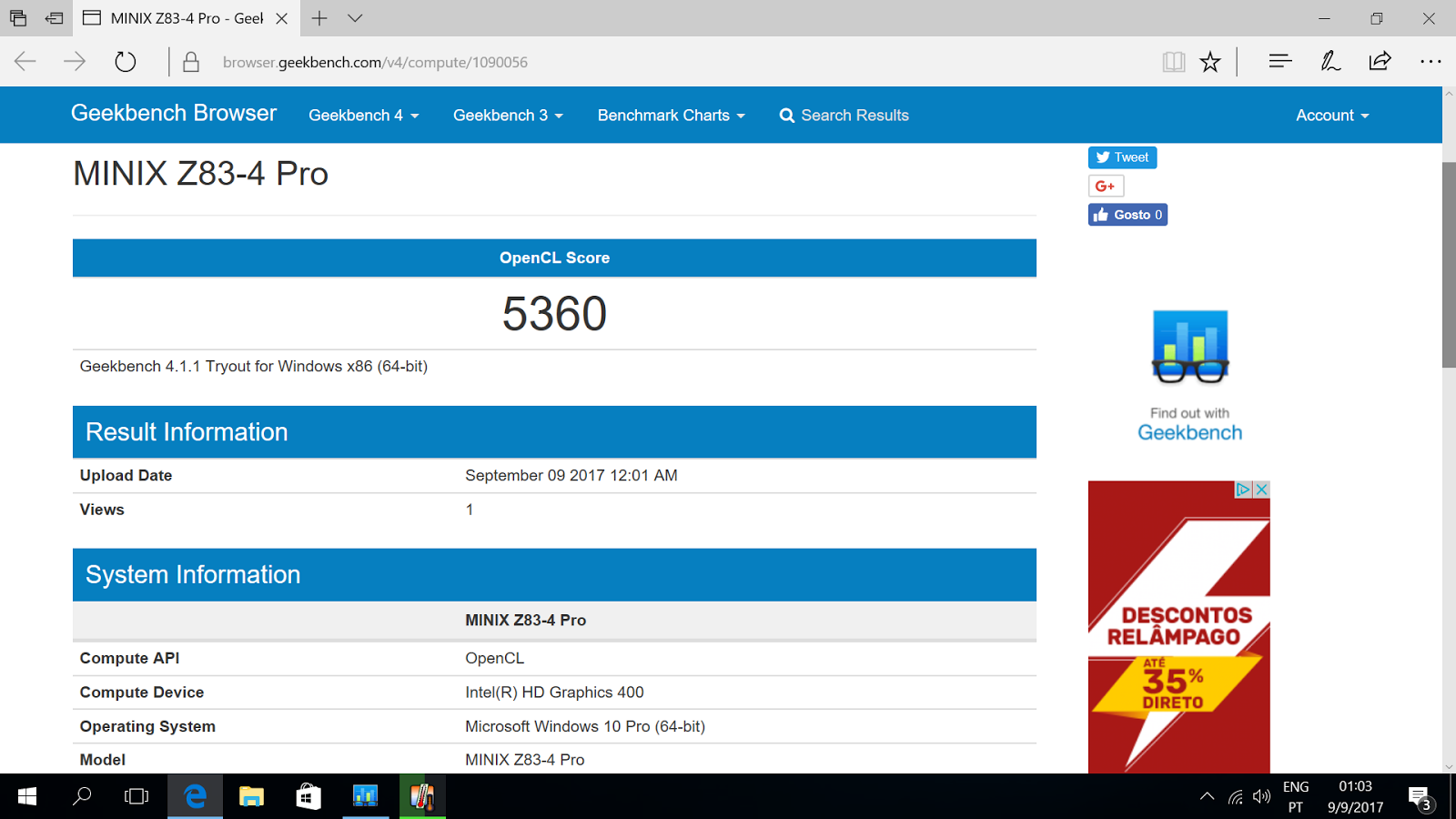
Task: Open the Edge Hub icon
Action: (x=1280, y=61)
